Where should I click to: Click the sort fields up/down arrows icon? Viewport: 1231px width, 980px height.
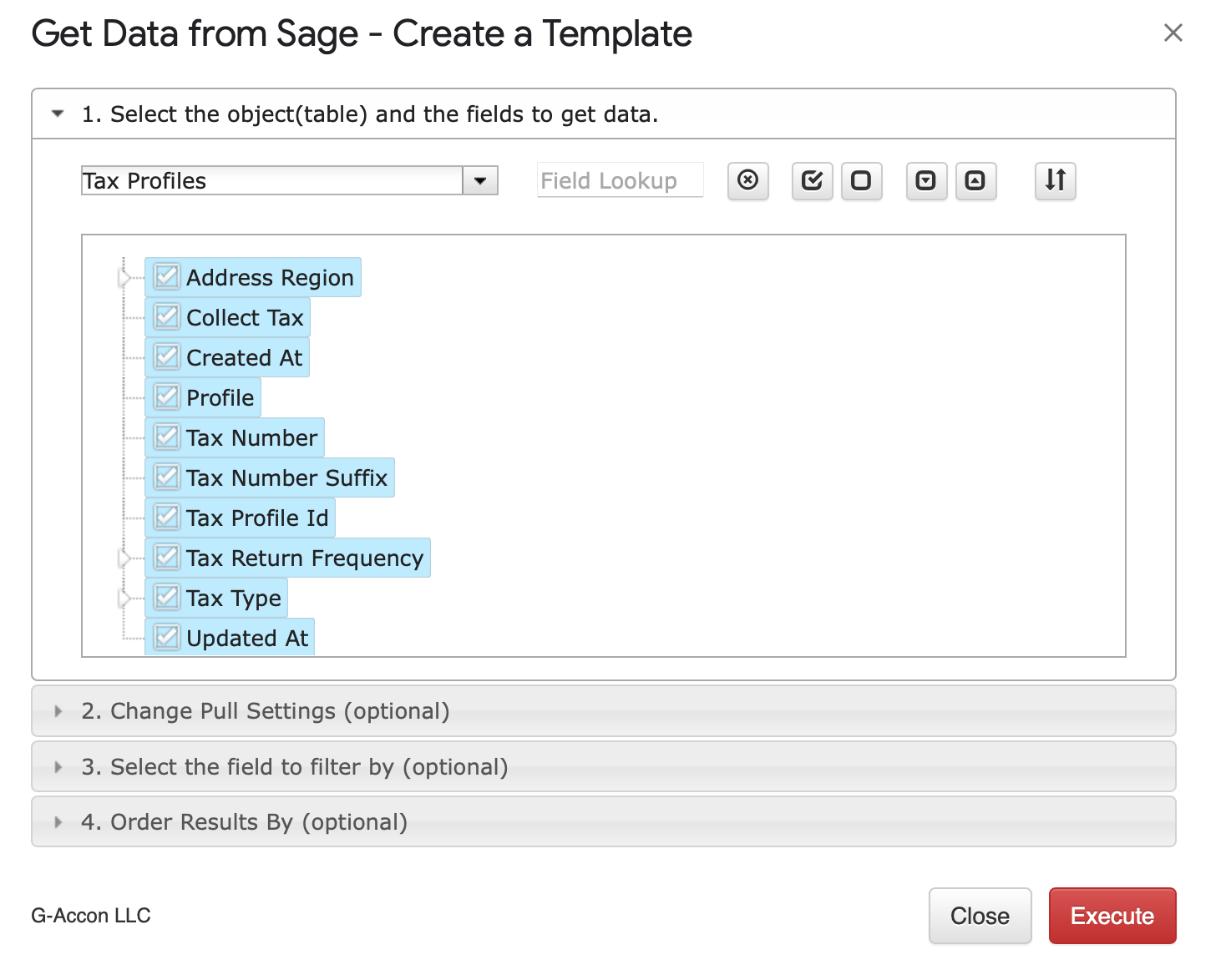pyautogui.click(x=1055, y=180)
